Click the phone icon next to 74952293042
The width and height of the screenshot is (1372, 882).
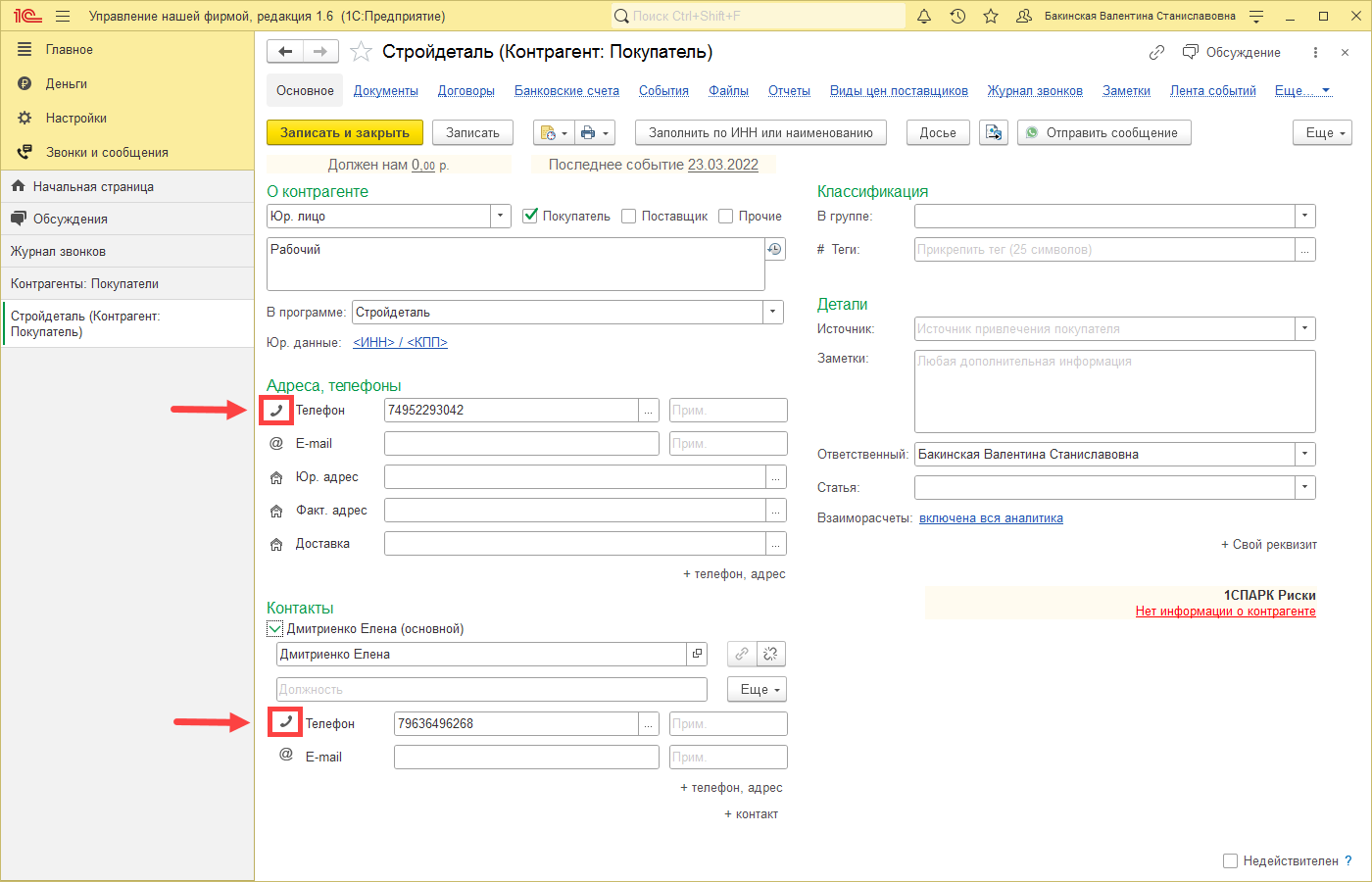pos(276,411)
